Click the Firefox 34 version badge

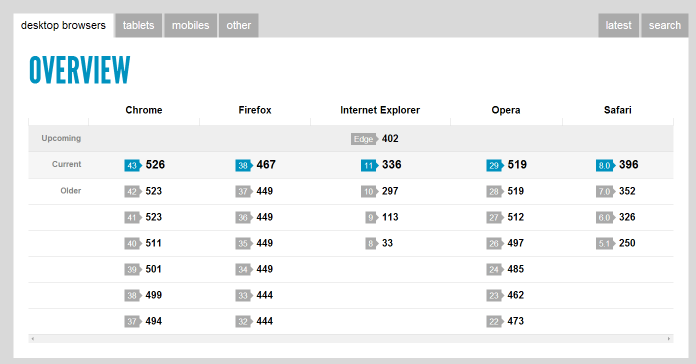(x=244, y=269)
